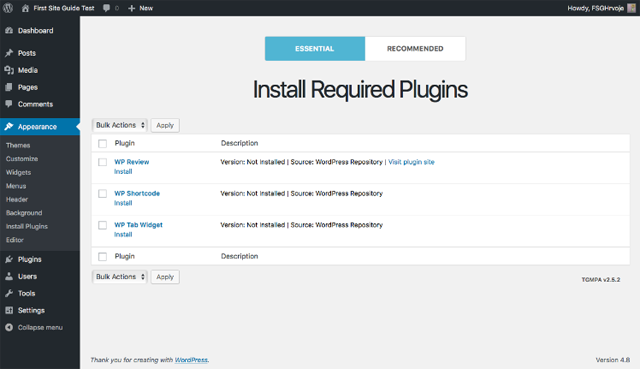Click the First Site Guide Test site name

(x=64, y=8)
